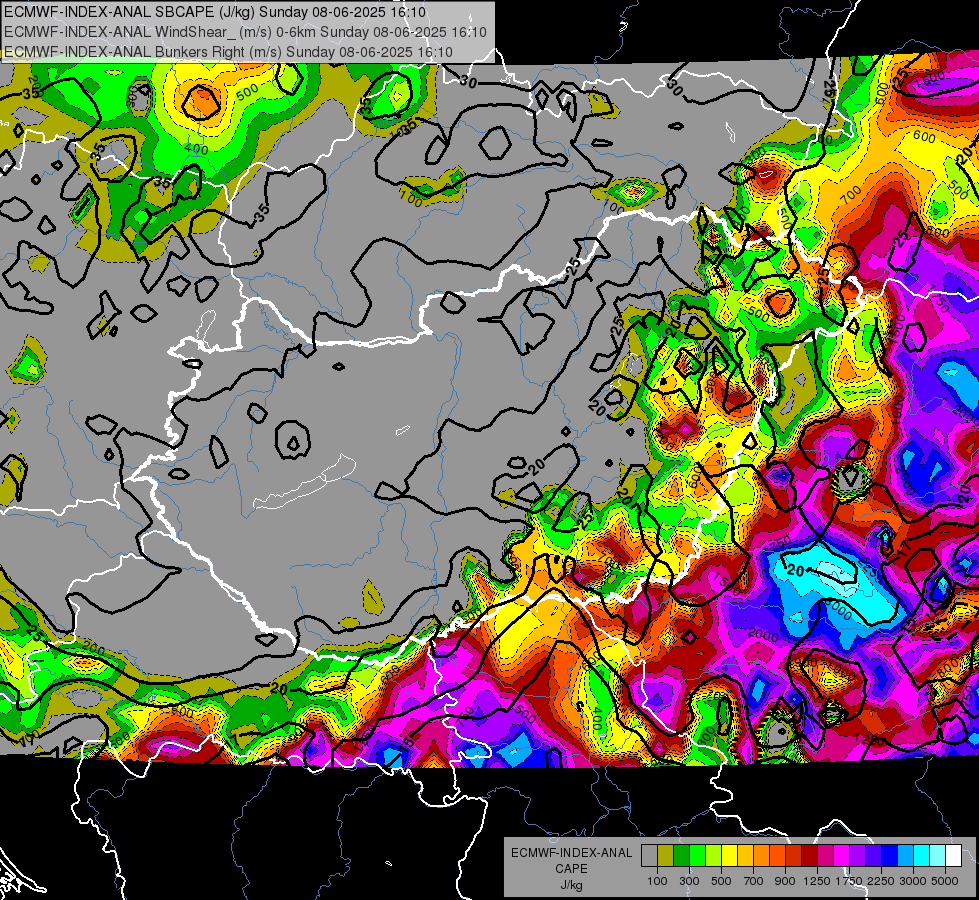Click the 900 legend tick value

pos(785,881)
